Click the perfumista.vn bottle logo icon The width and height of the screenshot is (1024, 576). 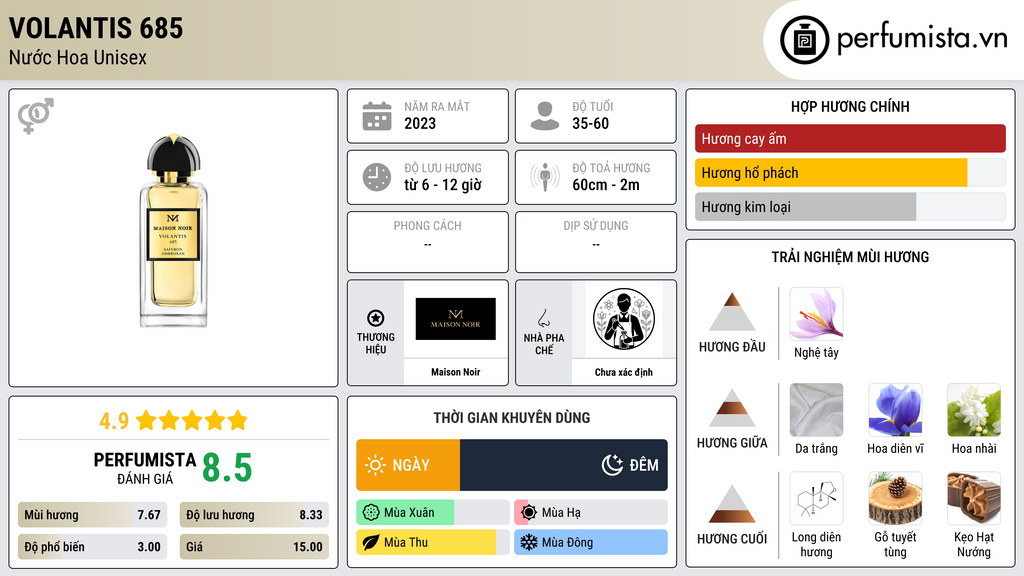click(804, 40)
